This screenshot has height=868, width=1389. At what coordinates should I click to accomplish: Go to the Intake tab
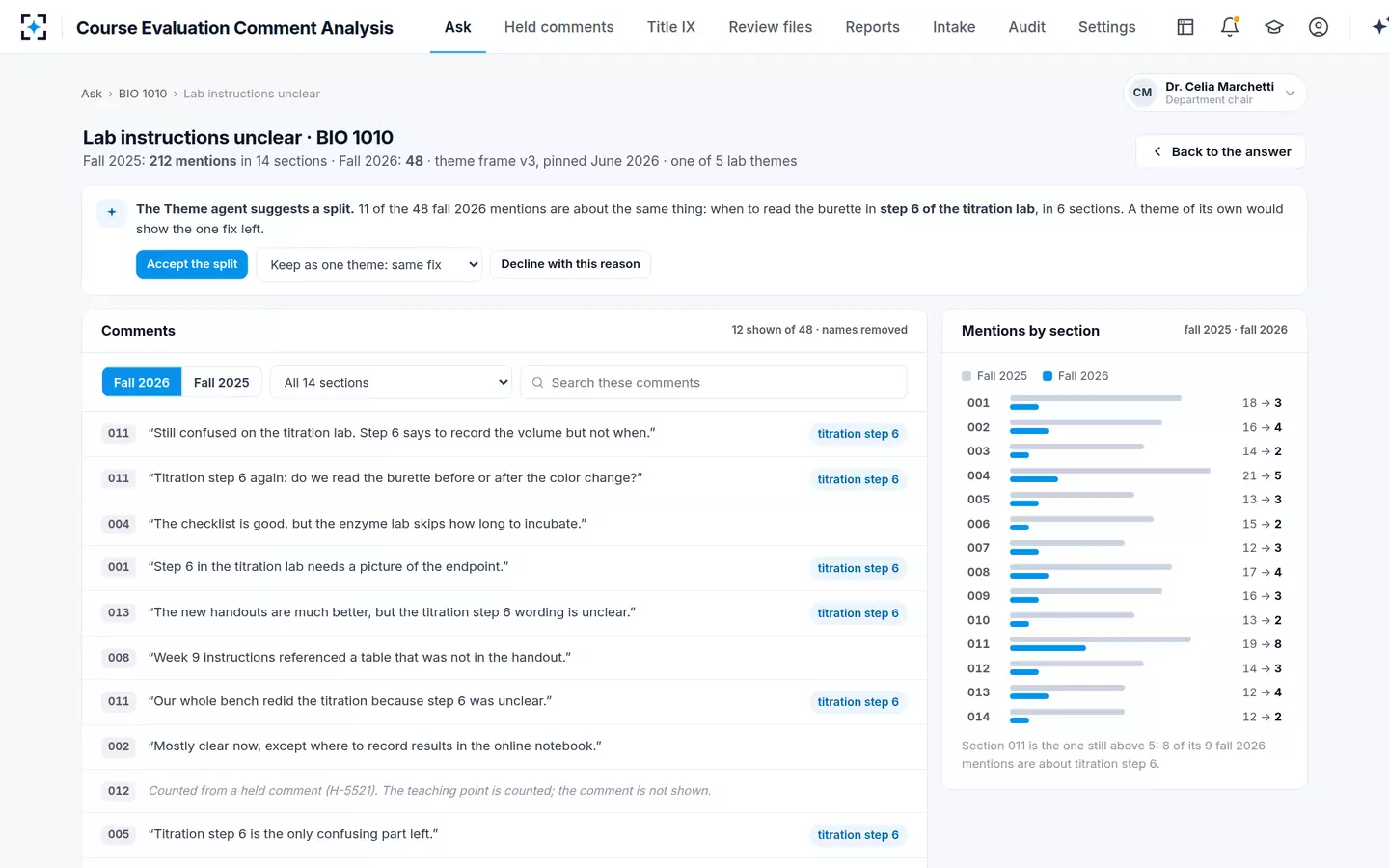[954, 27]
